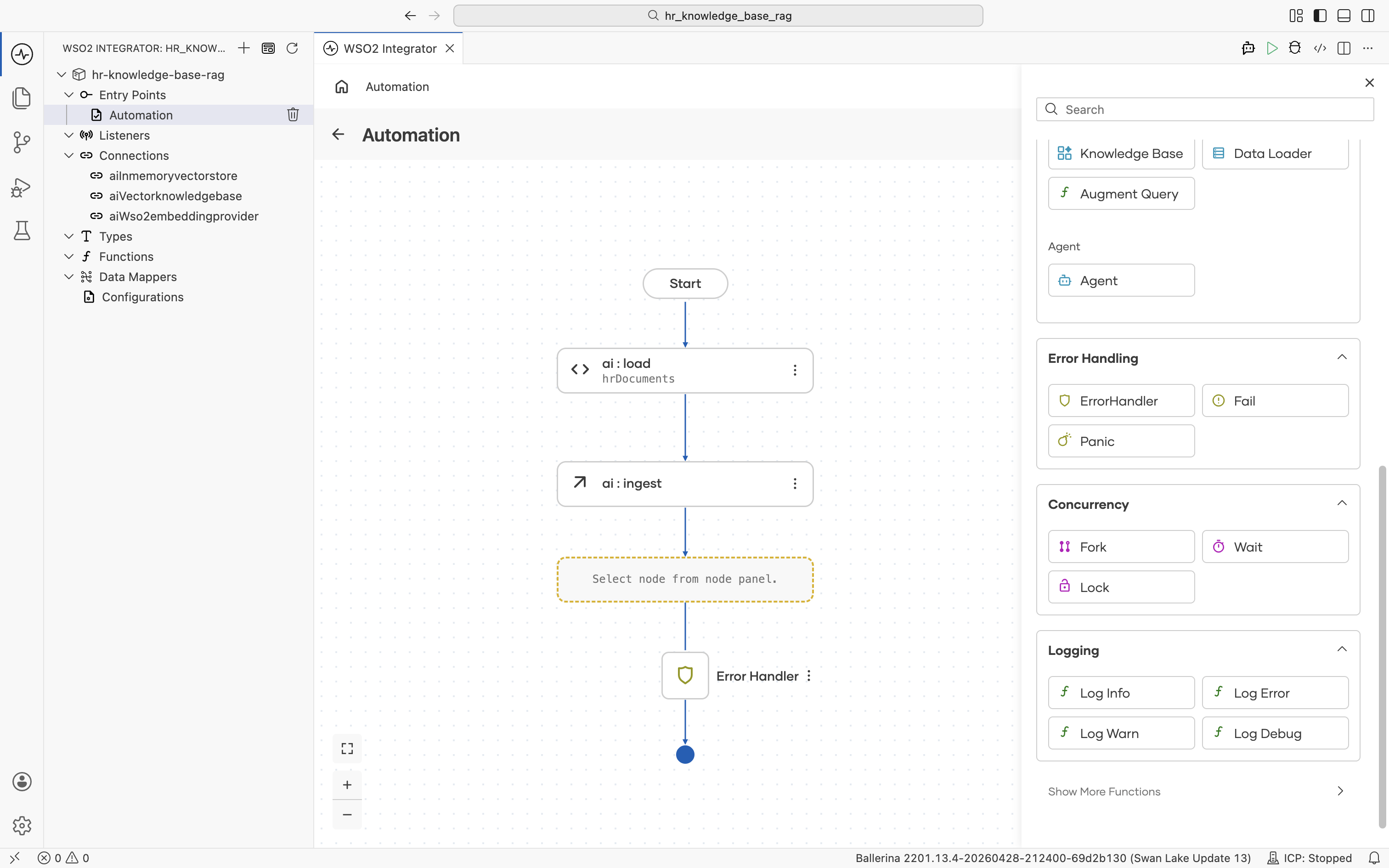Toggle the bottom panel layout

point(1344,16)
